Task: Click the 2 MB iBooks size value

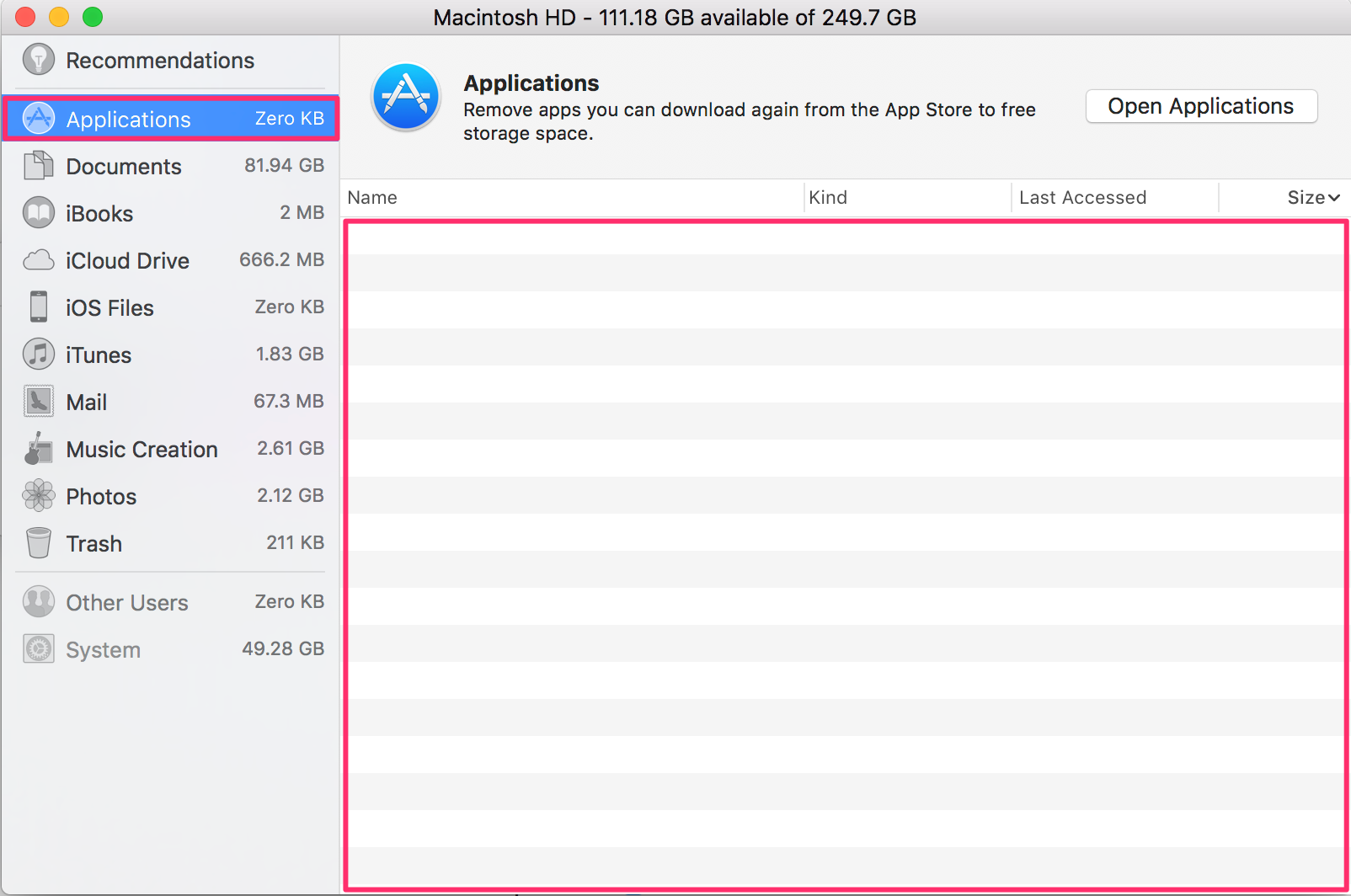Action: (x=302, y=212)
